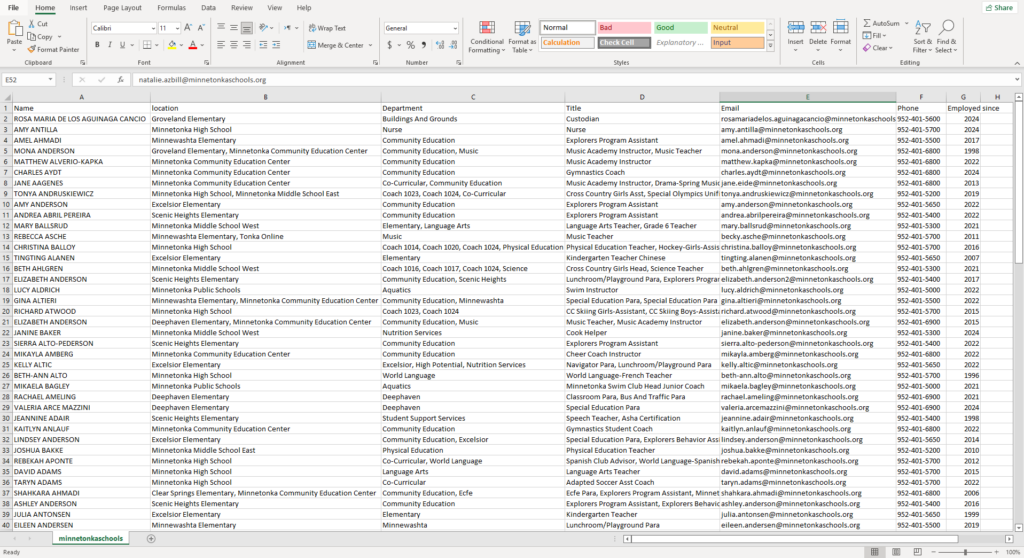This screenshot has width=1024, height=558.
Task: Apply Comma Style format
Action: pos(424,45)
